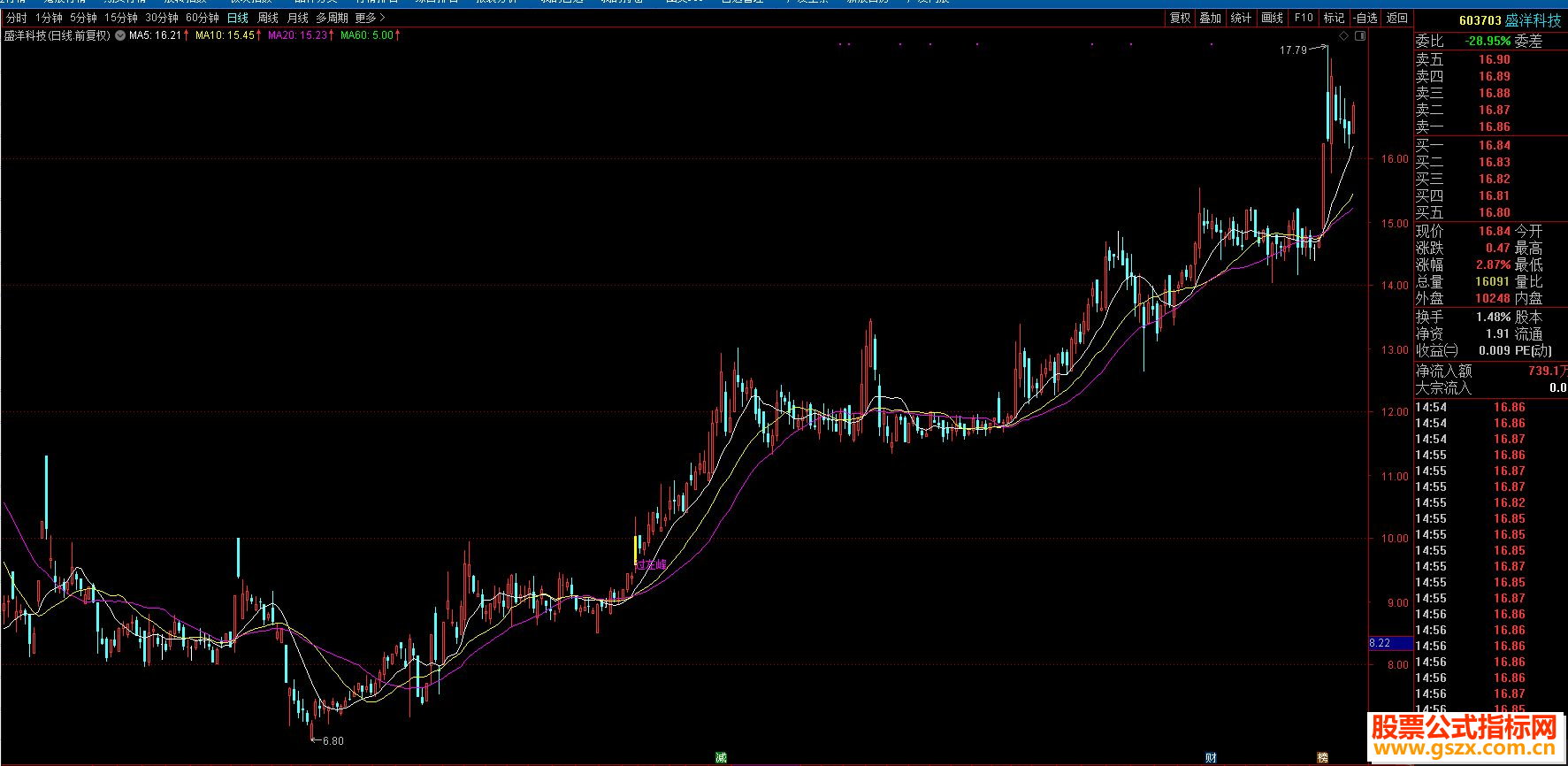Click the 盛洋科技(日线,前复权) chart title

pos(57,35)
